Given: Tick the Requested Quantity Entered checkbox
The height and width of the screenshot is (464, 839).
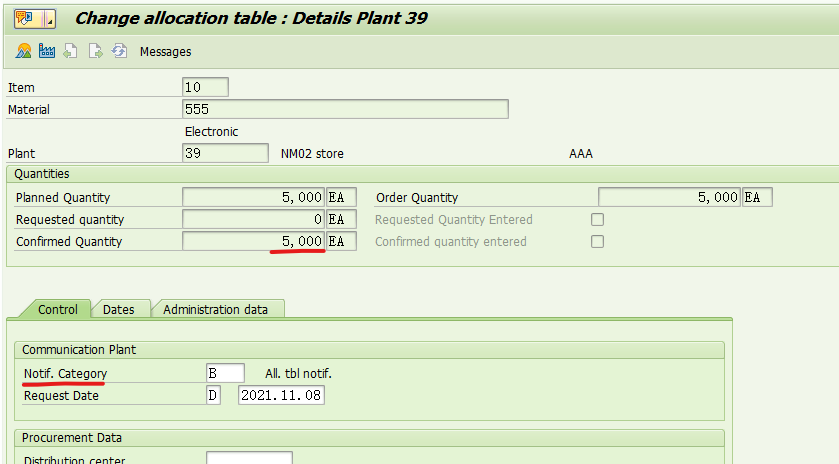Looking at the screenshot, I should click(x=597, y=219).
